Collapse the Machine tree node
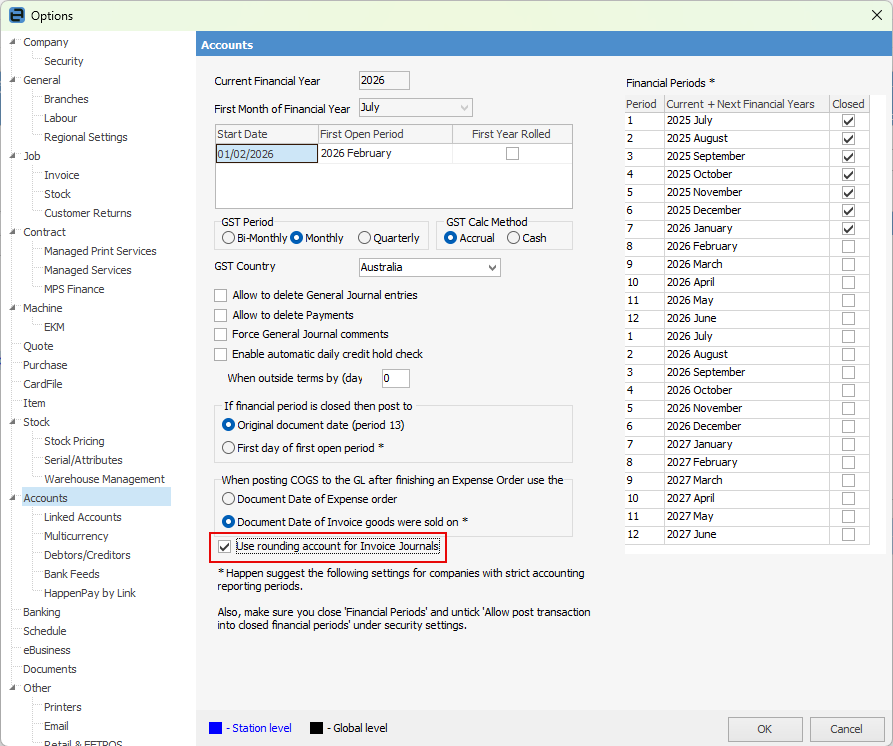This screenshot has height=746, width=893. [13, 308]
